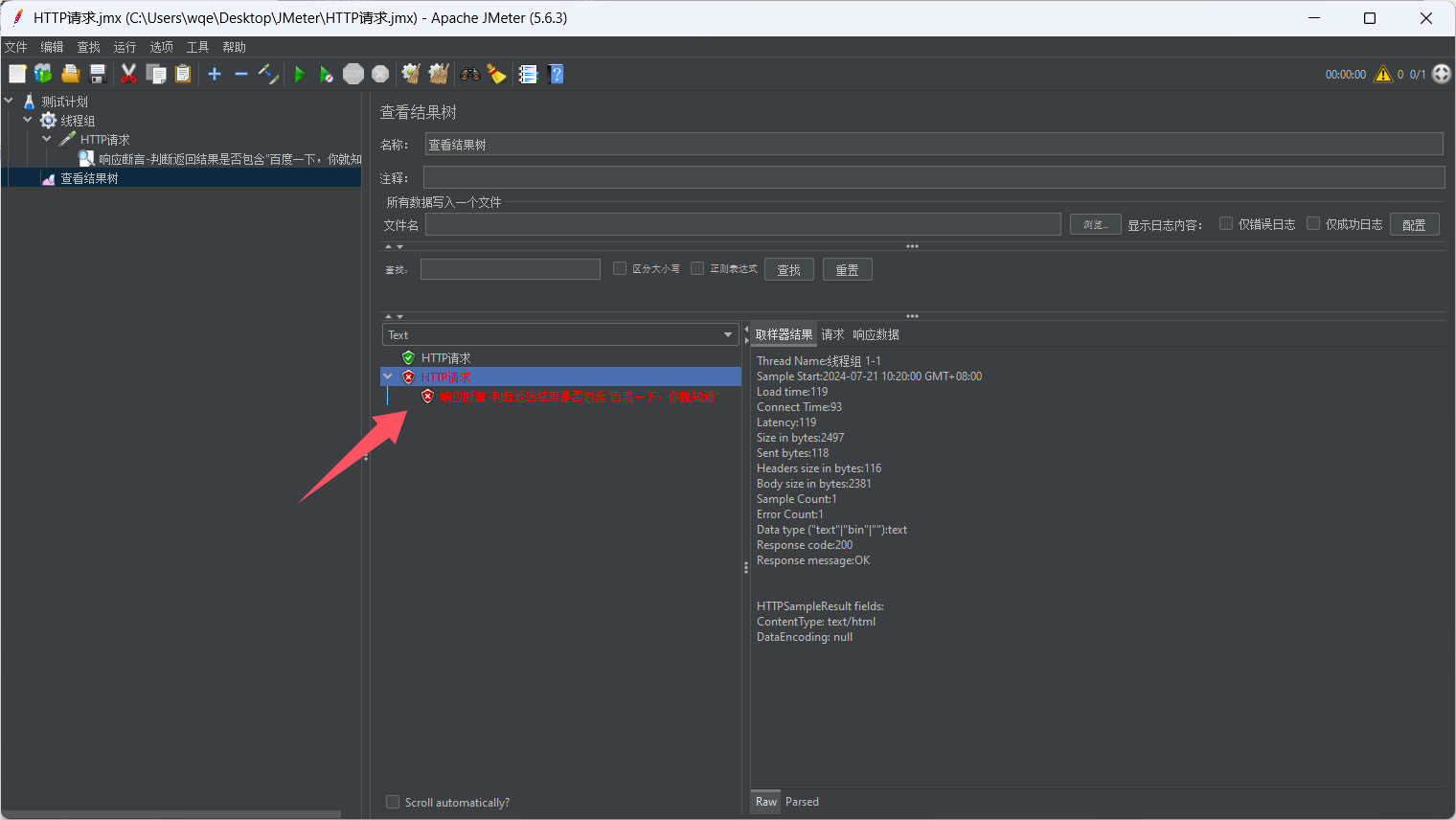Switch to the 响应数据 tab

pyautogui.click(x=876, y=334)
